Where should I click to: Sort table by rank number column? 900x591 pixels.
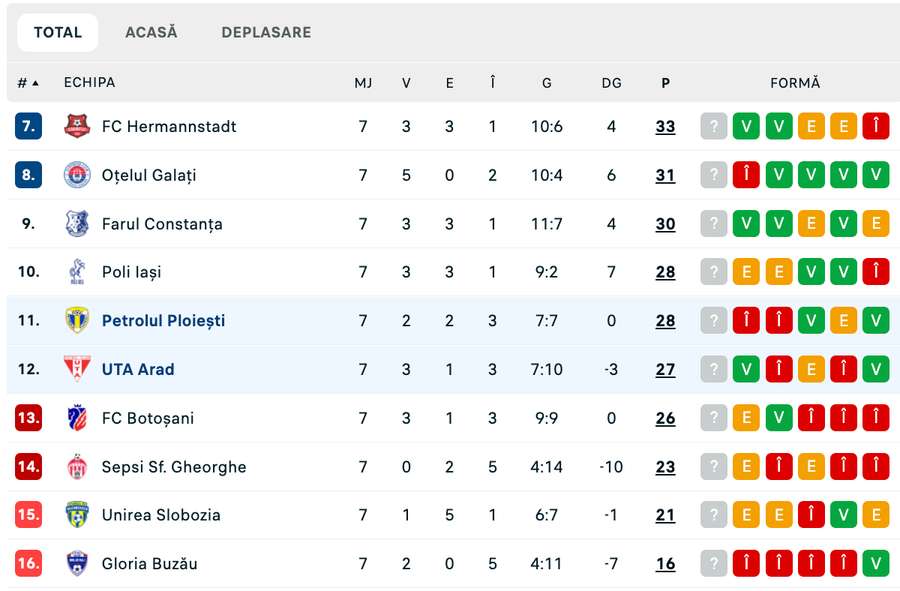28,83
